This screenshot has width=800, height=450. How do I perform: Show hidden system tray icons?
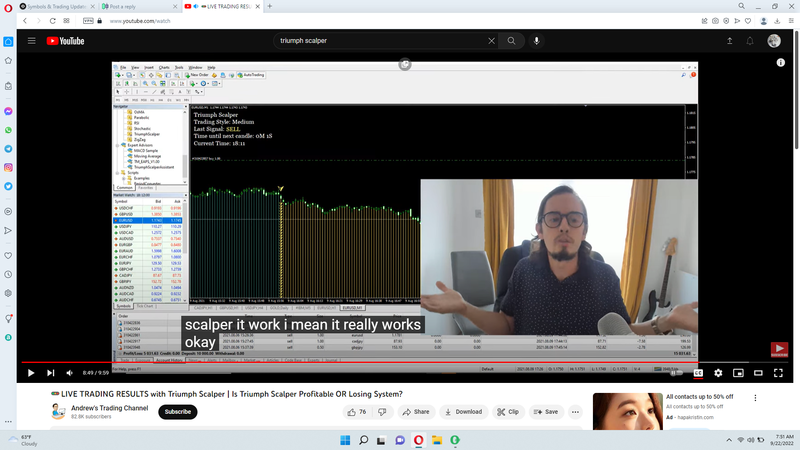click(729, 440)
